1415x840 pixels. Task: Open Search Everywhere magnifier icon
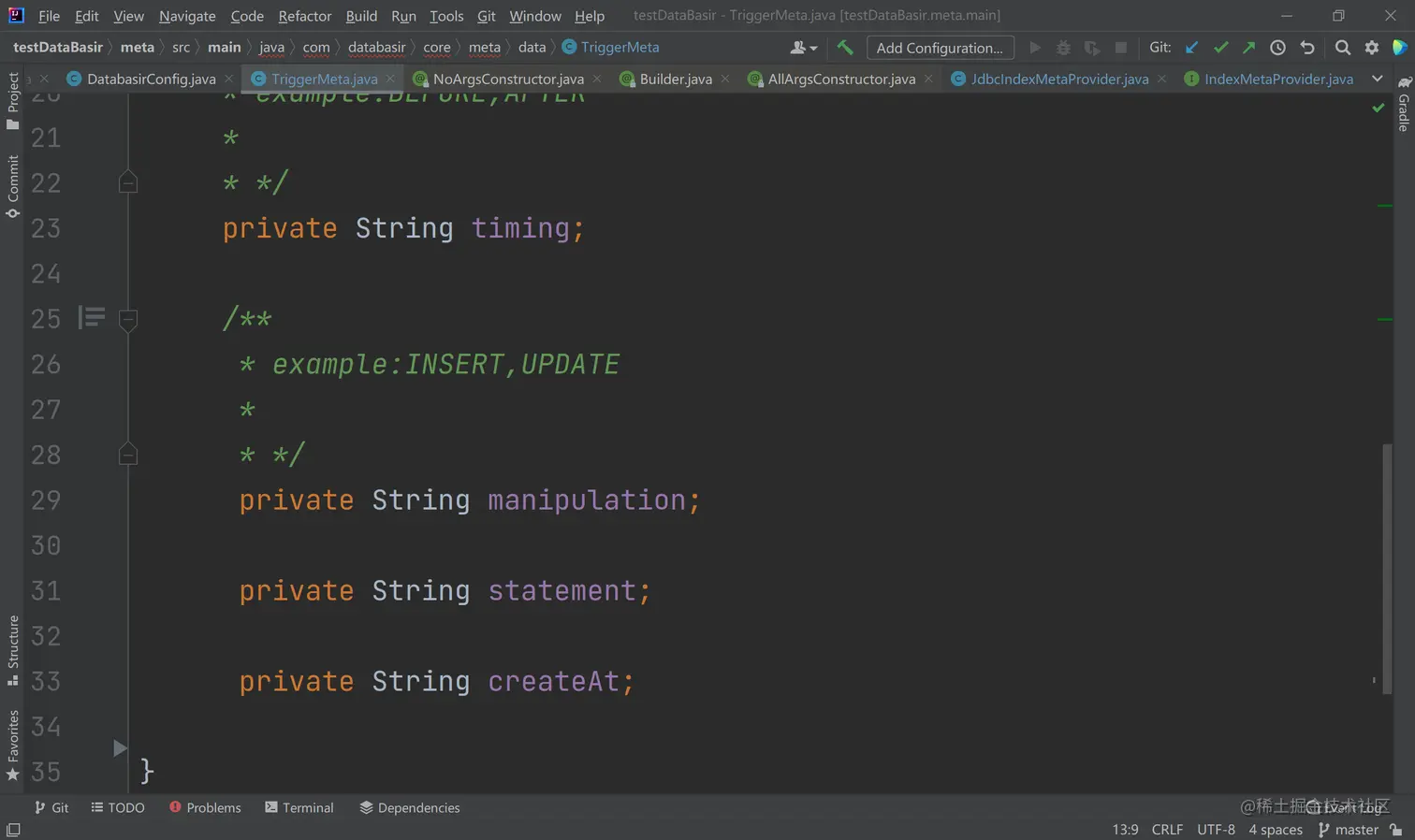(1342, 48)
